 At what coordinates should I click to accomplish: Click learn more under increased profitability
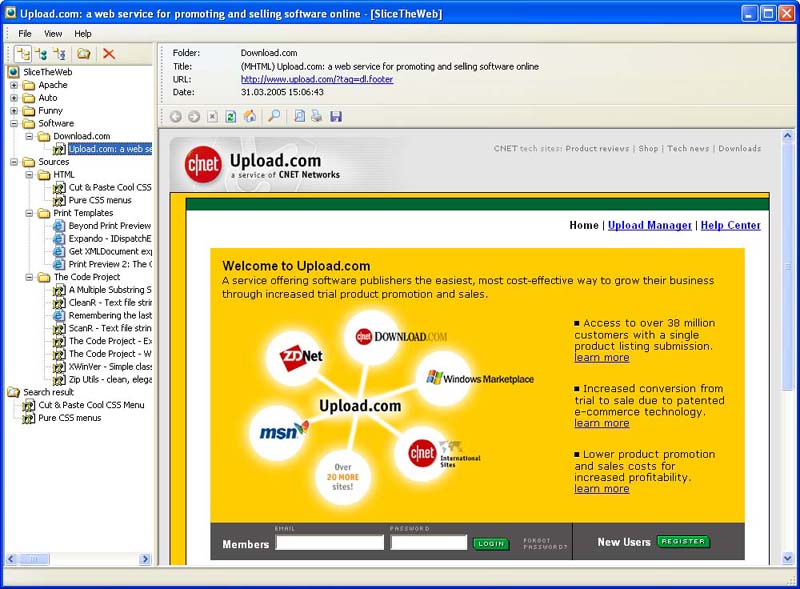pyautogui.click(x=602, y=488)
